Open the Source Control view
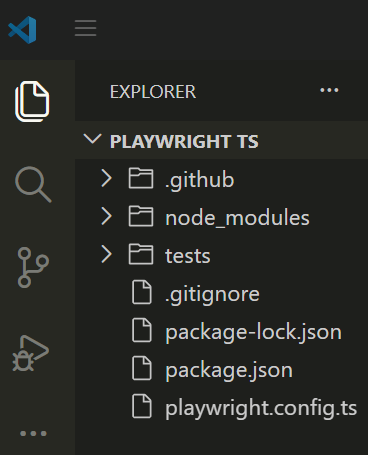 pyautogui.click(x=33, y=267)
